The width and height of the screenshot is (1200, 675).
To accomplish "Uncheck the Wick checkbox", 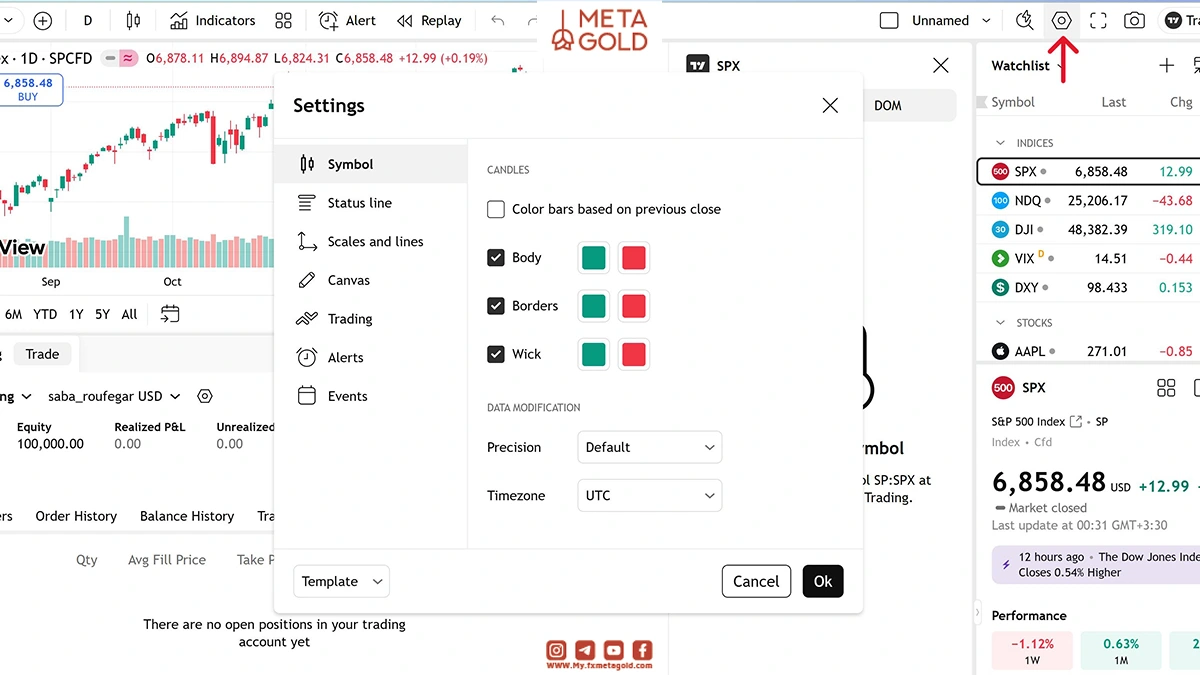I will [x=496, y=354].
